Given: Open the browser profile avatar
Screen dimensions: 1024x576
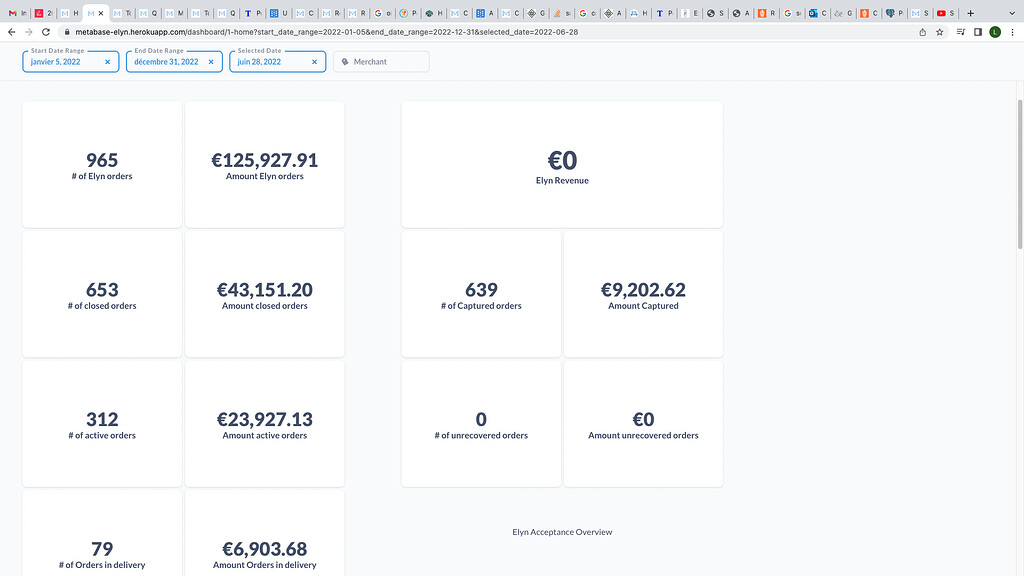Looking at the screenshot, I should 995,32.
